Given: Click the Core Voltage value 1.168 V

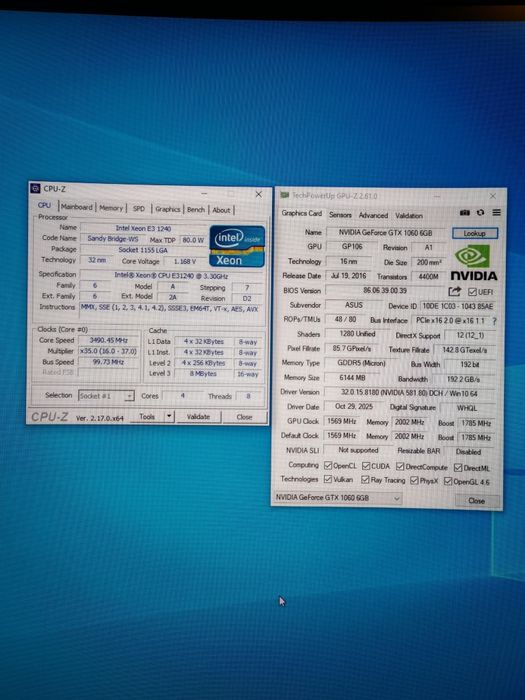Looking at the screenshot, I should pos(185,261).
